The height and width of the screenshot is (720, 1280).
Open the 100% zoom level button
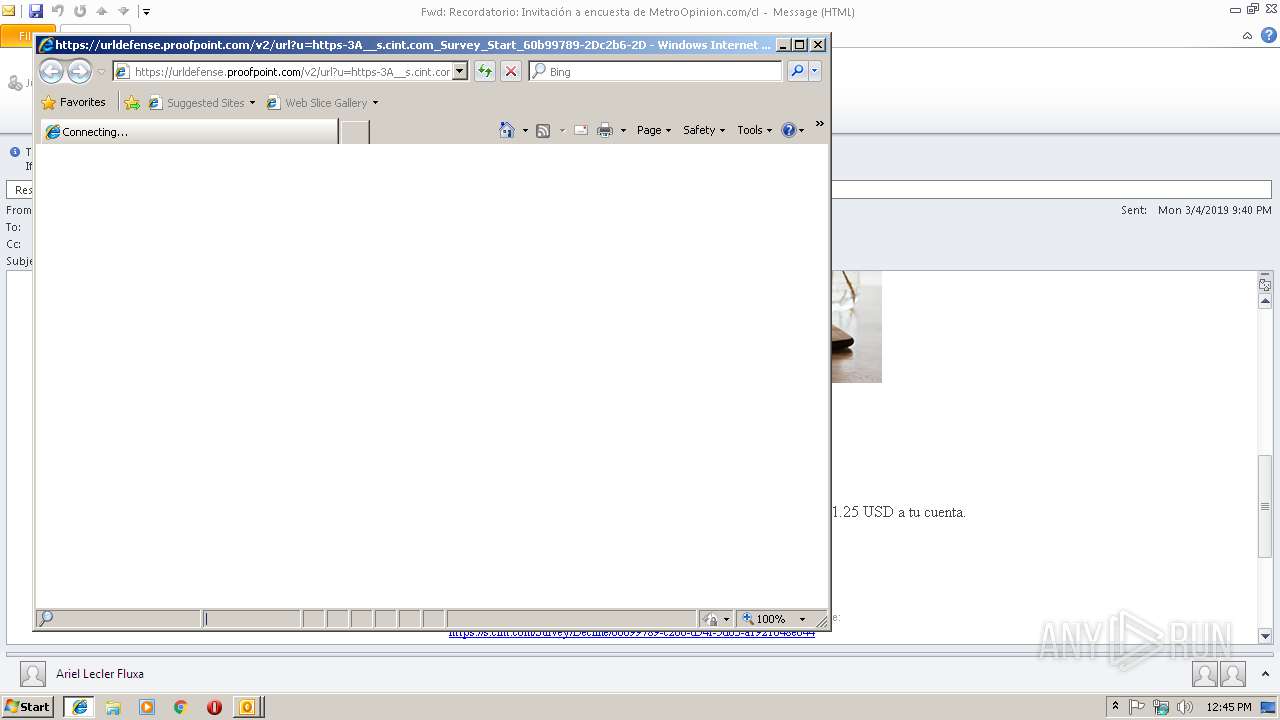click(x=765, y=619)
